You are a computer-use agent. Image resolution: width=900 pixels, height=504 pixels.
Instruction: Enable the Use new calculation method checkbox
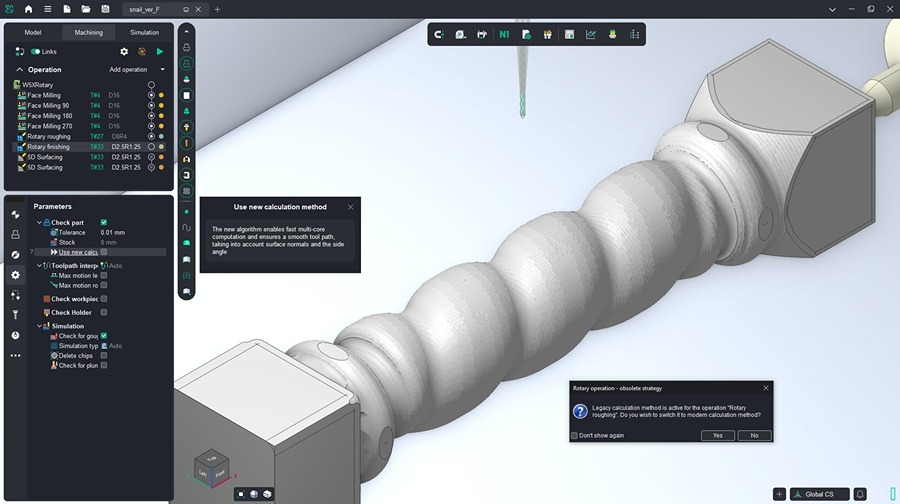coord(104,252)
